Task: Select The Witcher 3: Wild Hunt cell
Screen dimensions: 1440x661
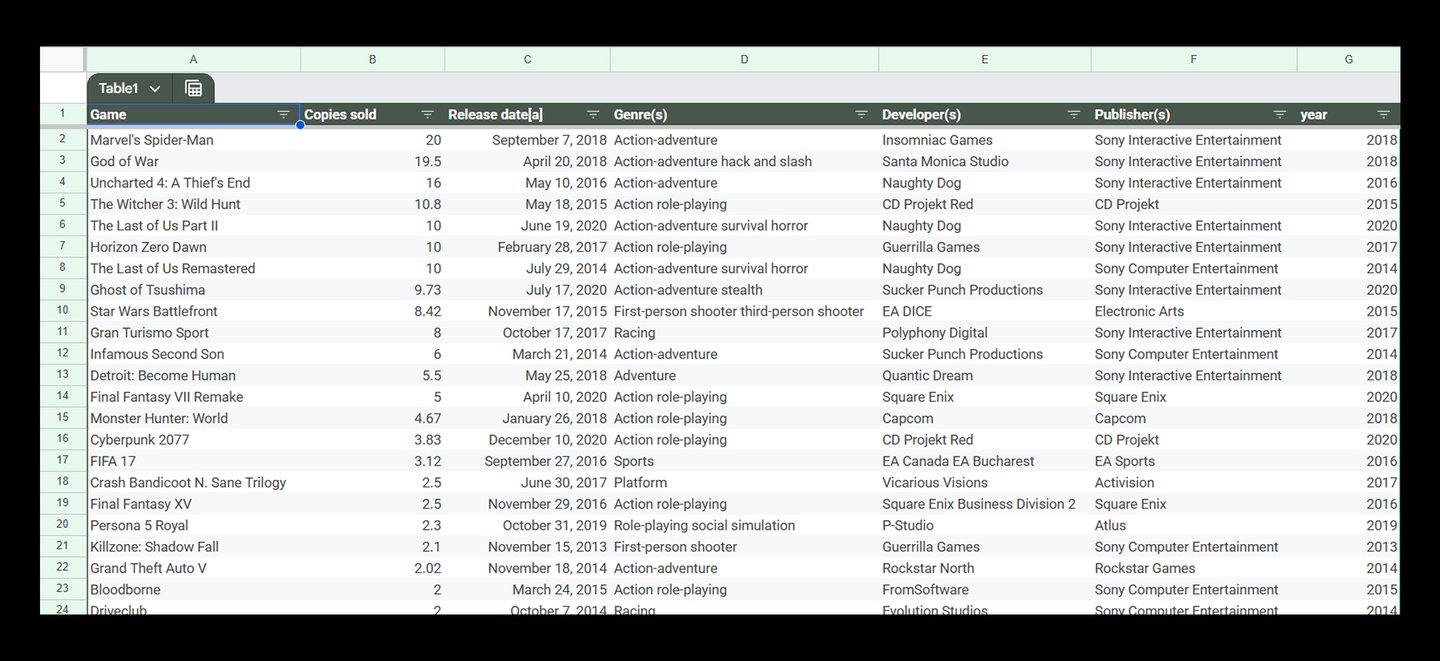Action: pyautogui.click(x=193, y=204)
